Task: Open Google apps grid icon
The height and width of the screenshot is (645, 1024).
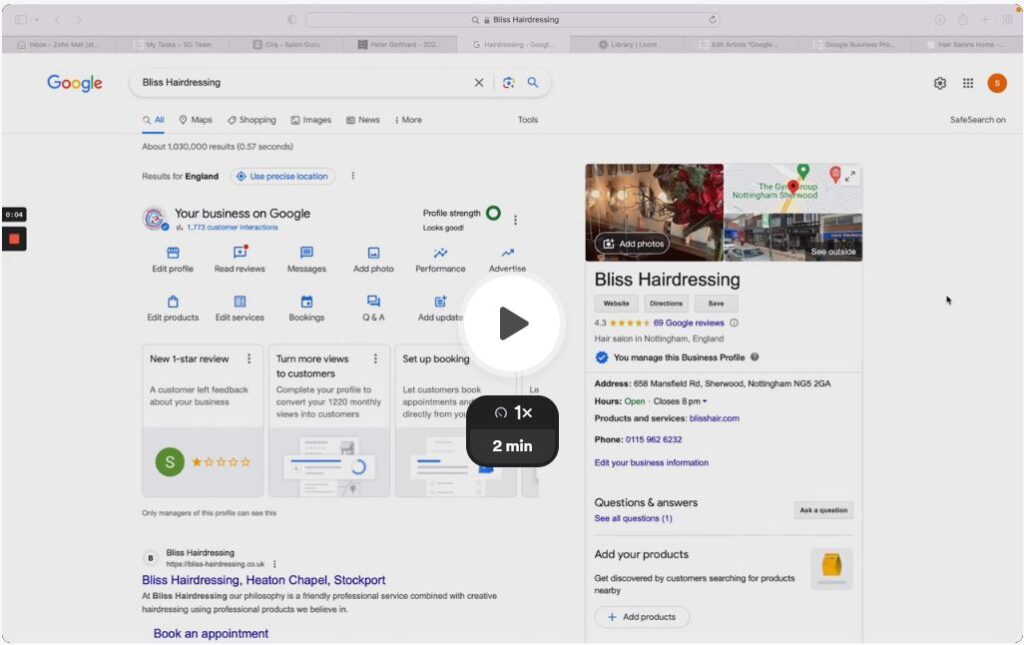Action: click(x=968, y=83)
